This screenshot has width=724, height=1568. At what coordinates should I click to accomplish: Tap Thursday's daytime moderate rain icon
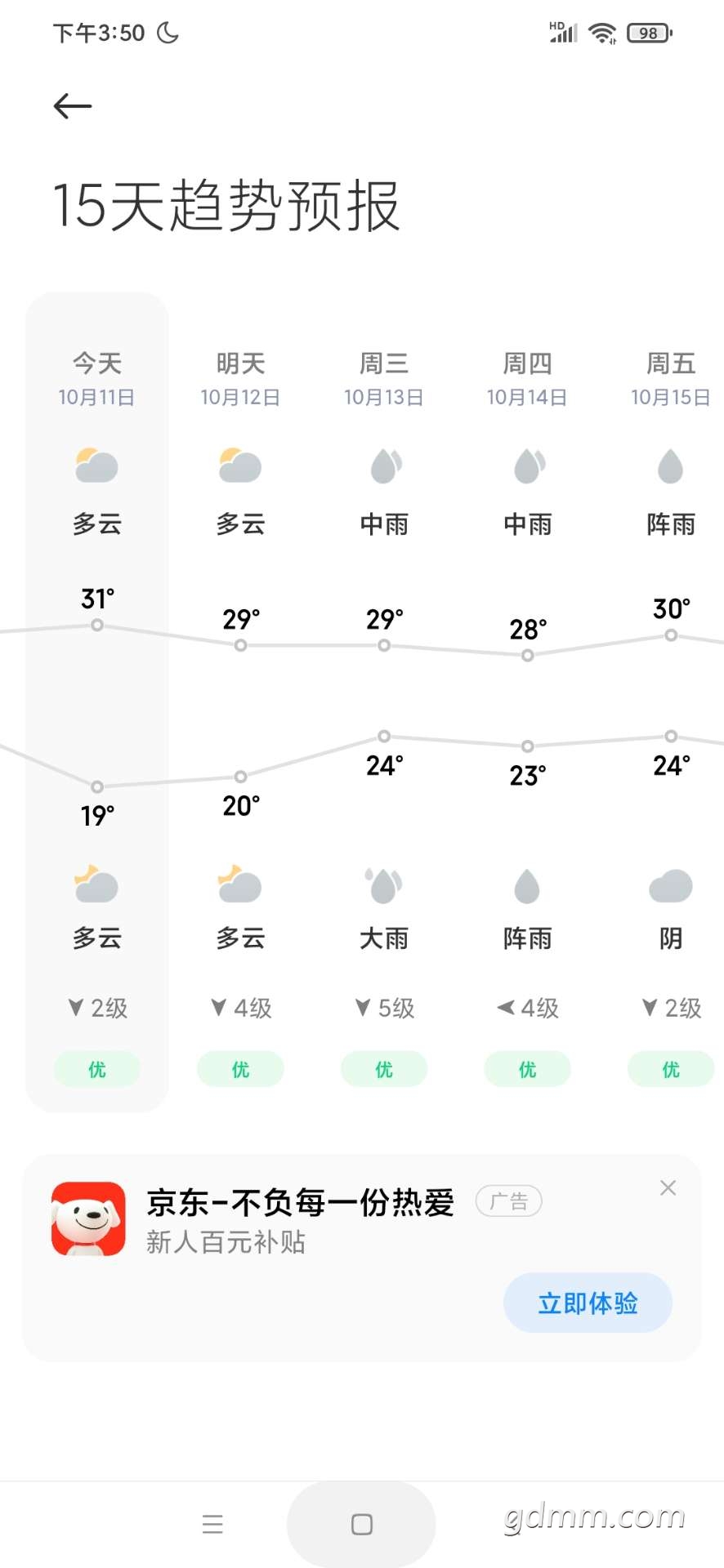point(528,466)
